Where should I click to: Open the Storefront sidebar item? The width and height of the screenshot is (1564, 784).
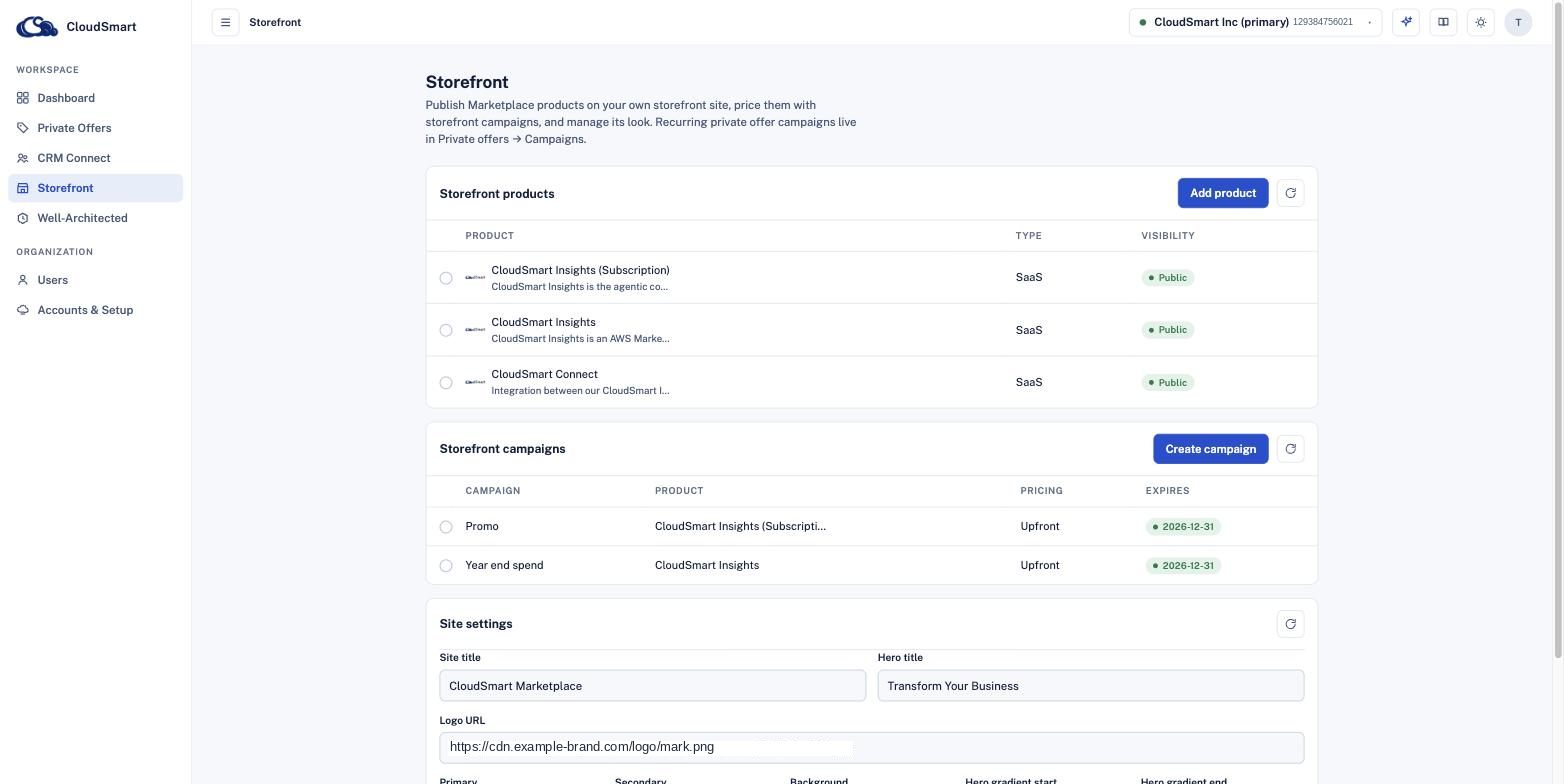click(95, 188)
